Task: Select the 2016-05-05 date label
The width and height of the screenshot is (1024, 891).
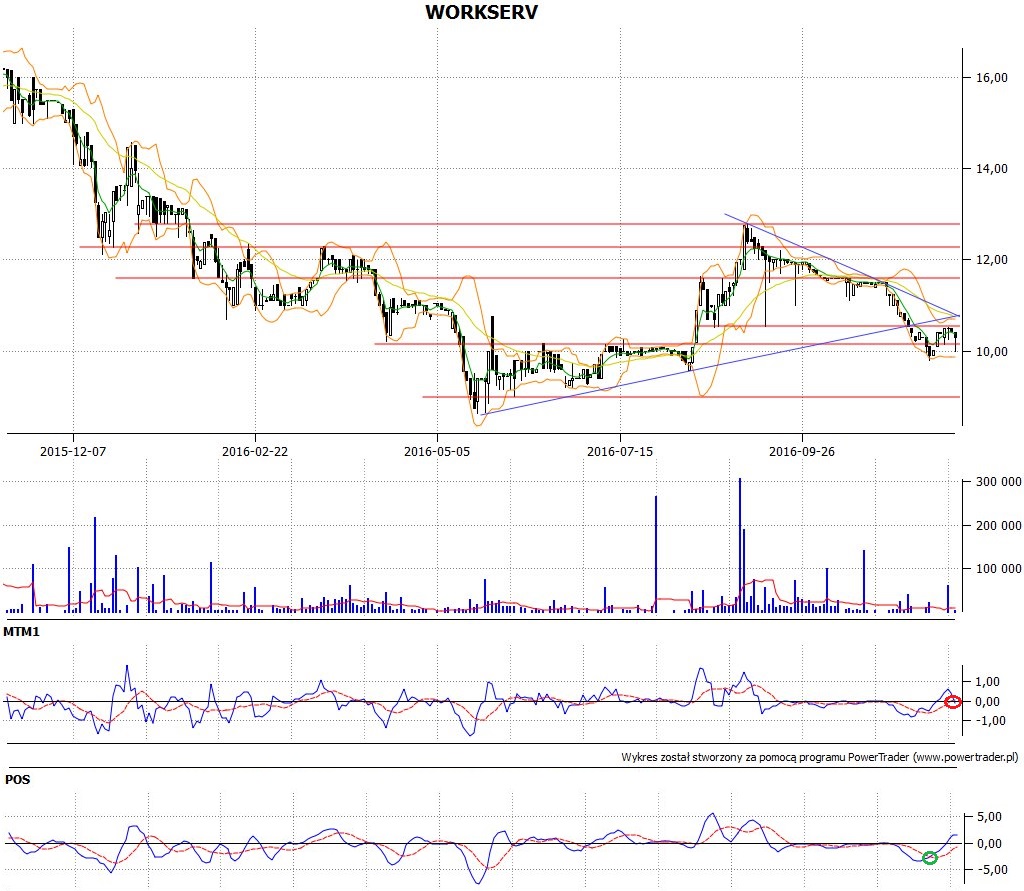Action: point(437,451)
